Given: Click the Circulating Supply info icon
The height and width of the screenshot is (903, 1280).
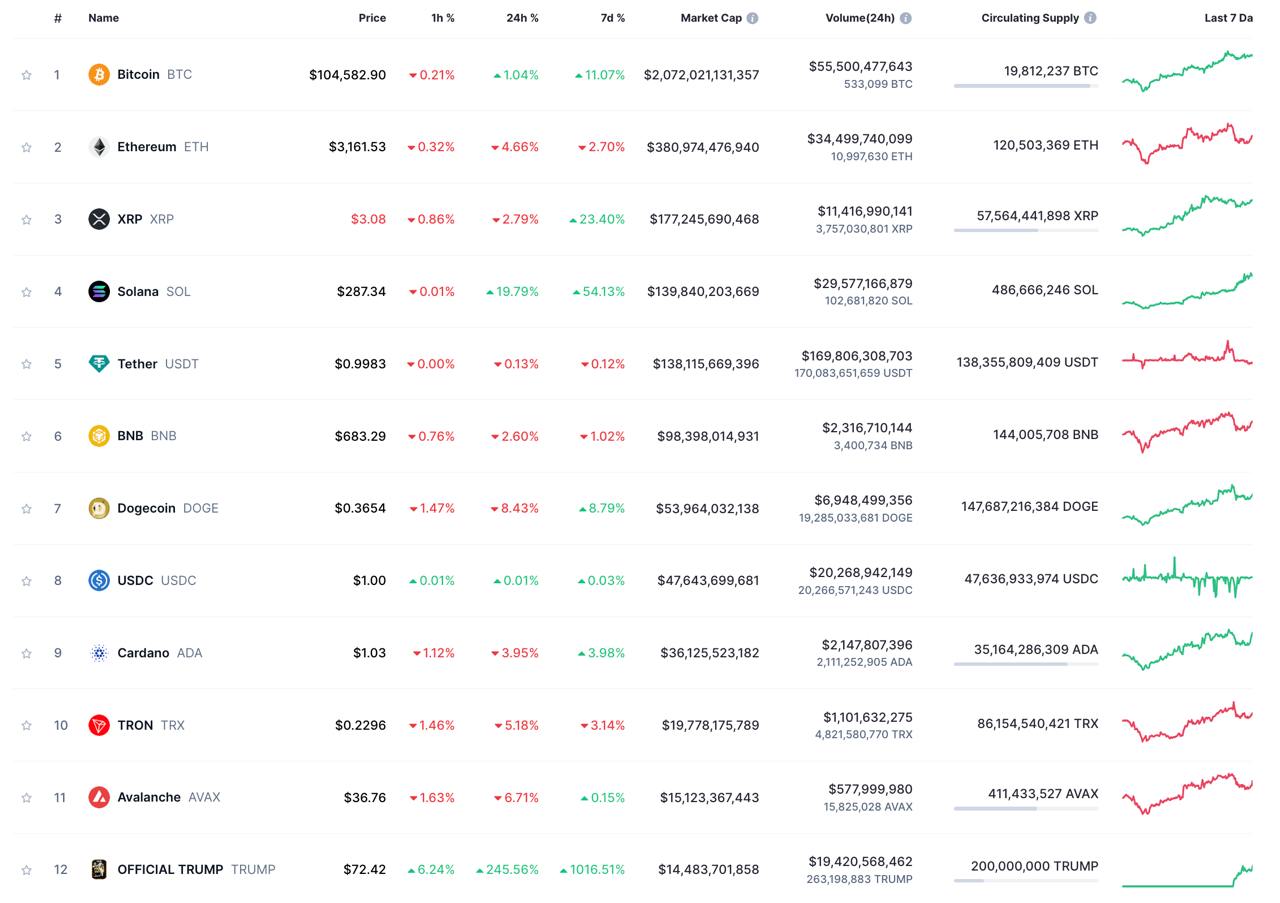Looking at the screenshot, I should 1090,18.
